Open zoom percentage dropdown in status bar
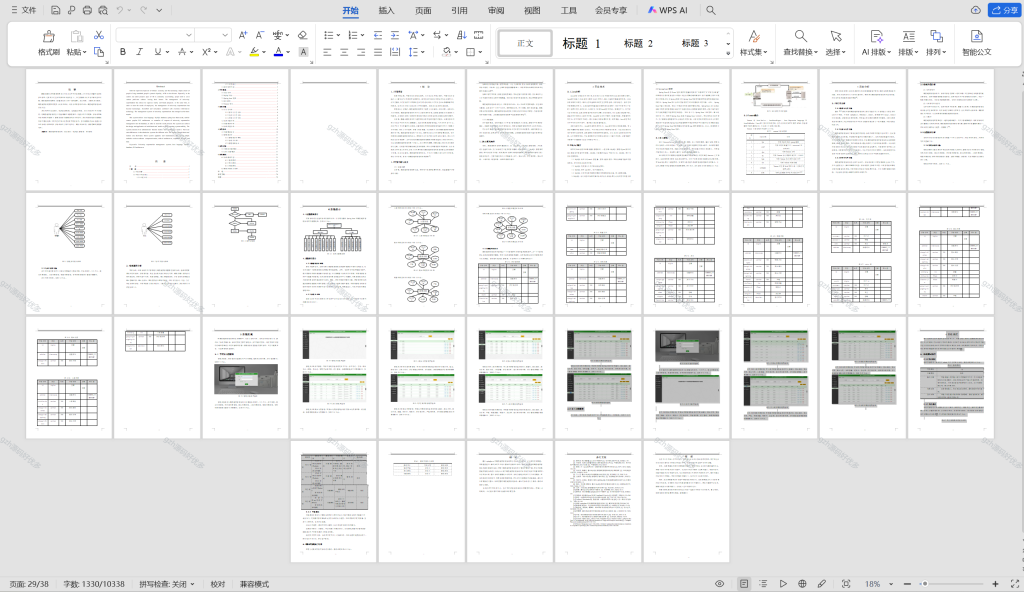This screenshot has height=592, width=1024. pos(891,584)
